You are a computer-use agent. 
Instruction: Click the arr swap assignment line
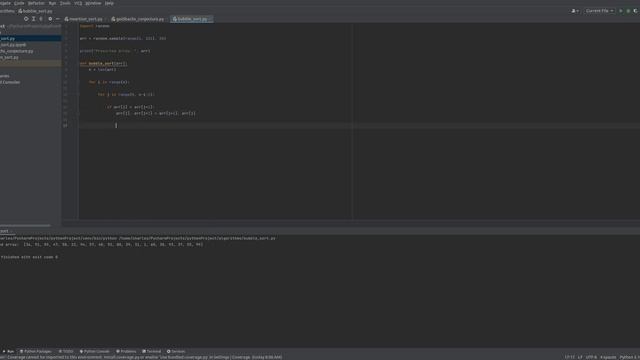pos(156,113)
